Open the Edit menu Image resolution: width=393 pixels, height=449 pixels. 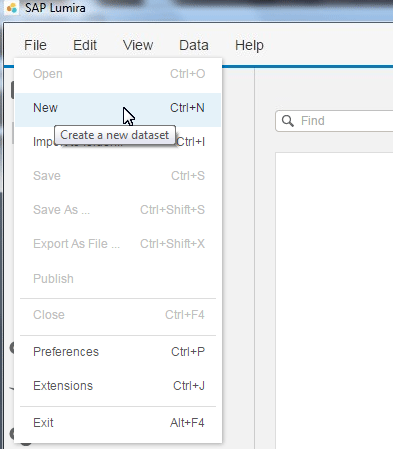click(x=85, y=45)
